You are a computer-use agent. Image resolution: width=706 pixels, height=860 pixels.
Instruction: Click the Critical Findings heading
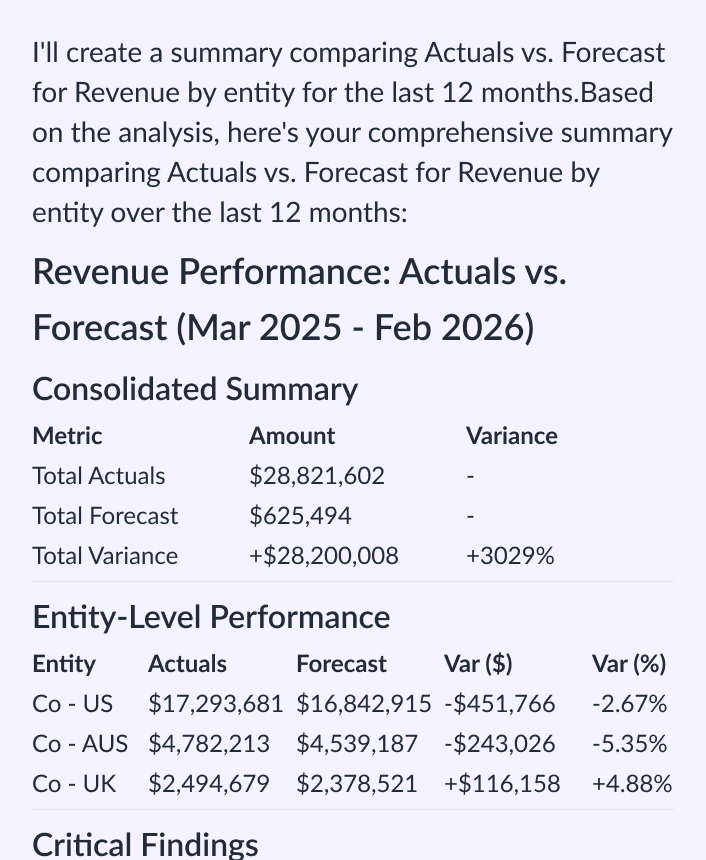145,844
